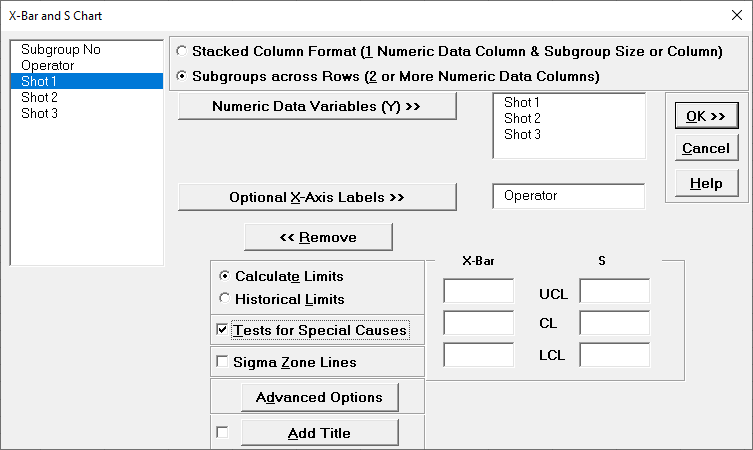Select Stacked Column Format radio option
753x450 pixels.
tap(180, 51)
